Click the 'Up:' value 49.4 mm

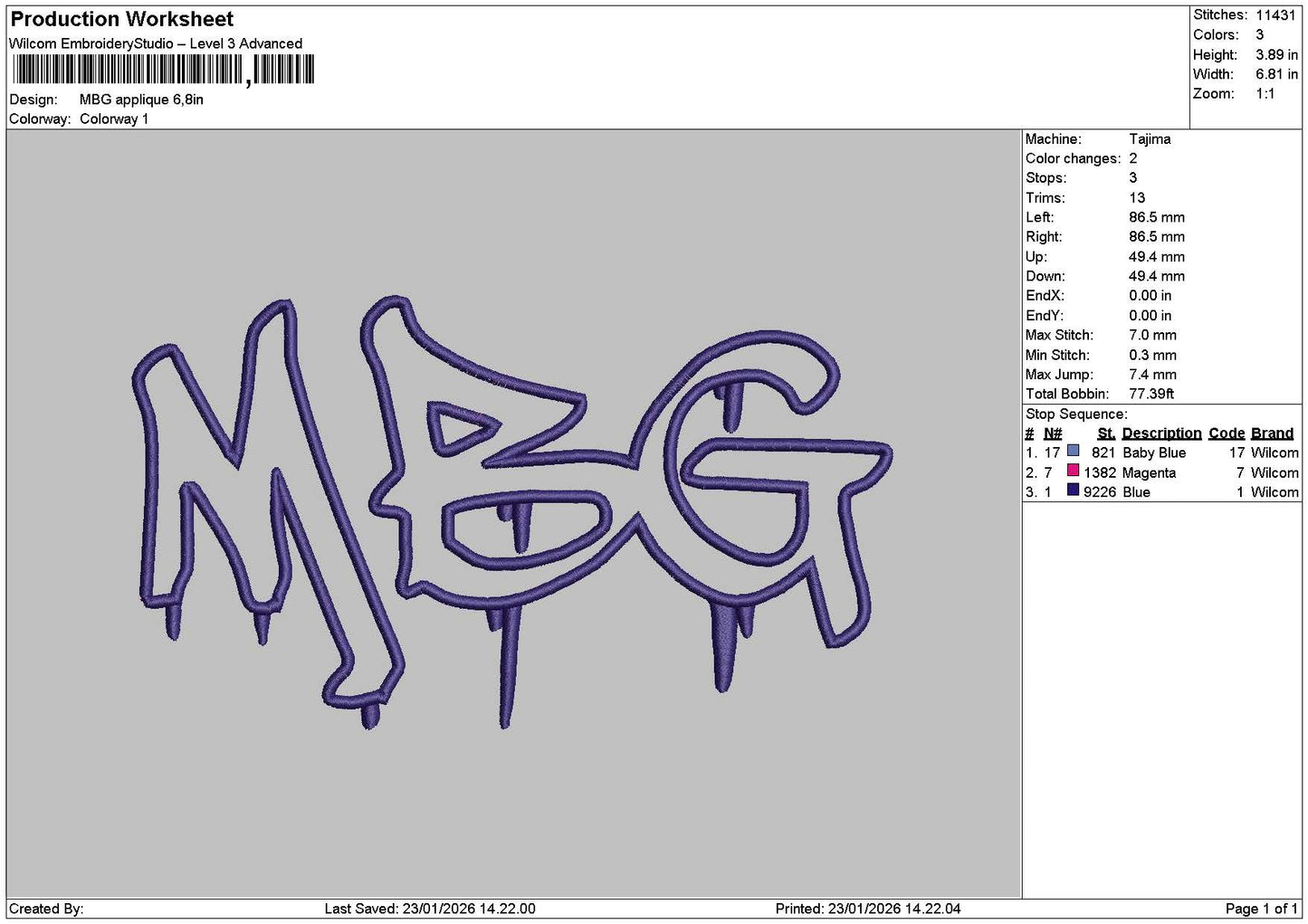click(1157, 256)
